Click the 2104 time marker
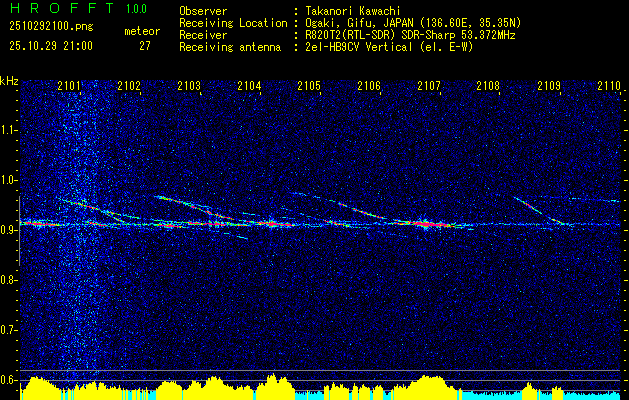 pos(249,86)
